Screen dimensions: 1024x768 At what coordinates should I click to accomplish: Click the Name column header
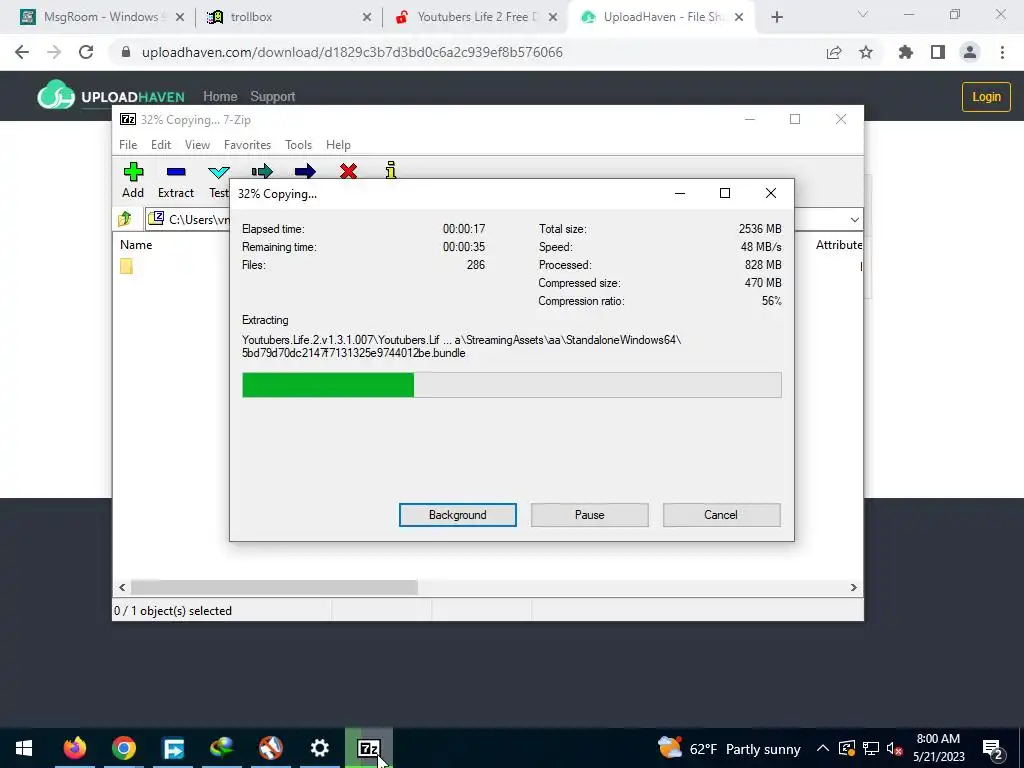[x=136, y=245]
